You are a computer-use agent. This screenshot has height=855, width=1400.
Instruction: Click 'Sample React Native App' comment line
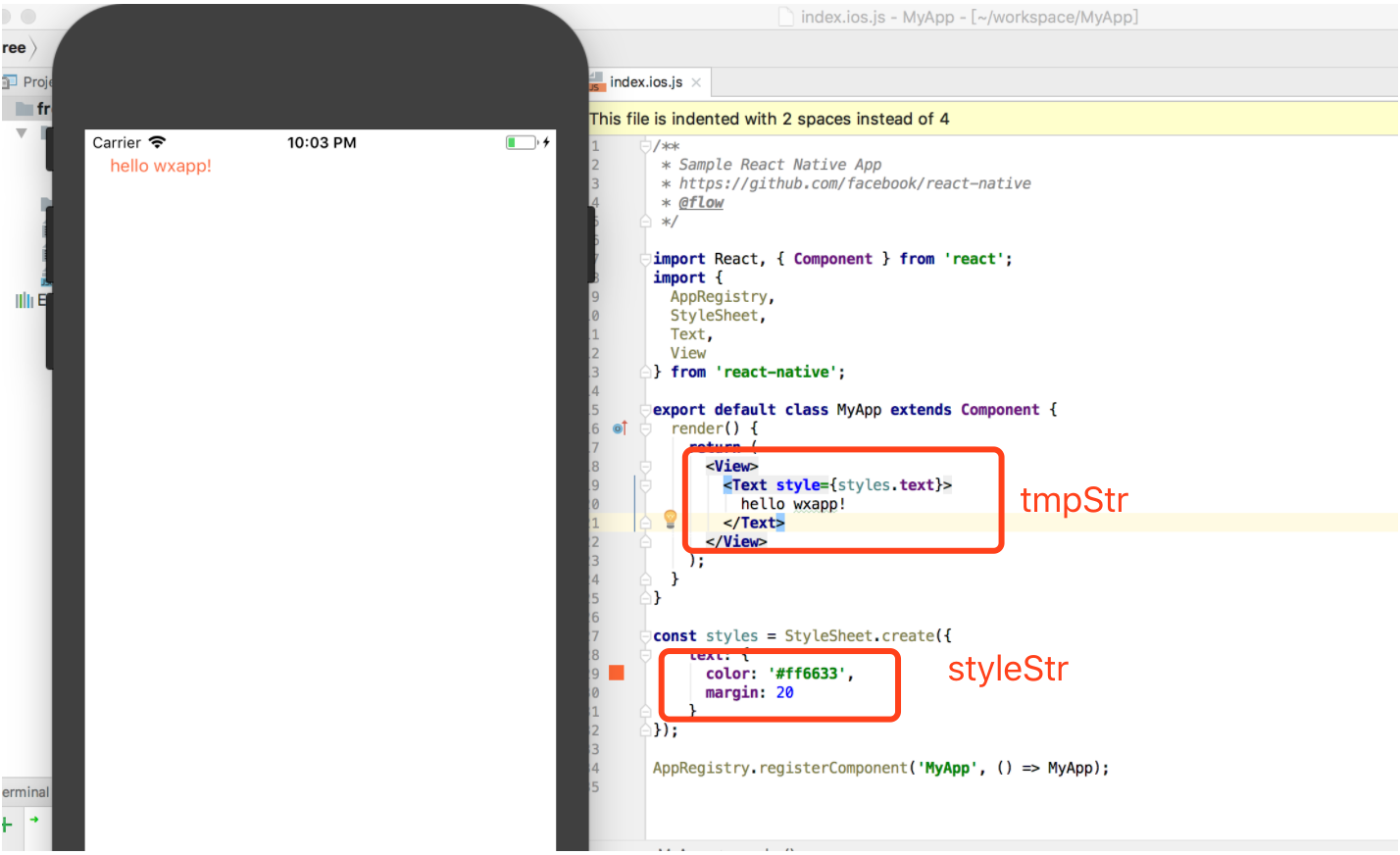(x=780, y=165)
